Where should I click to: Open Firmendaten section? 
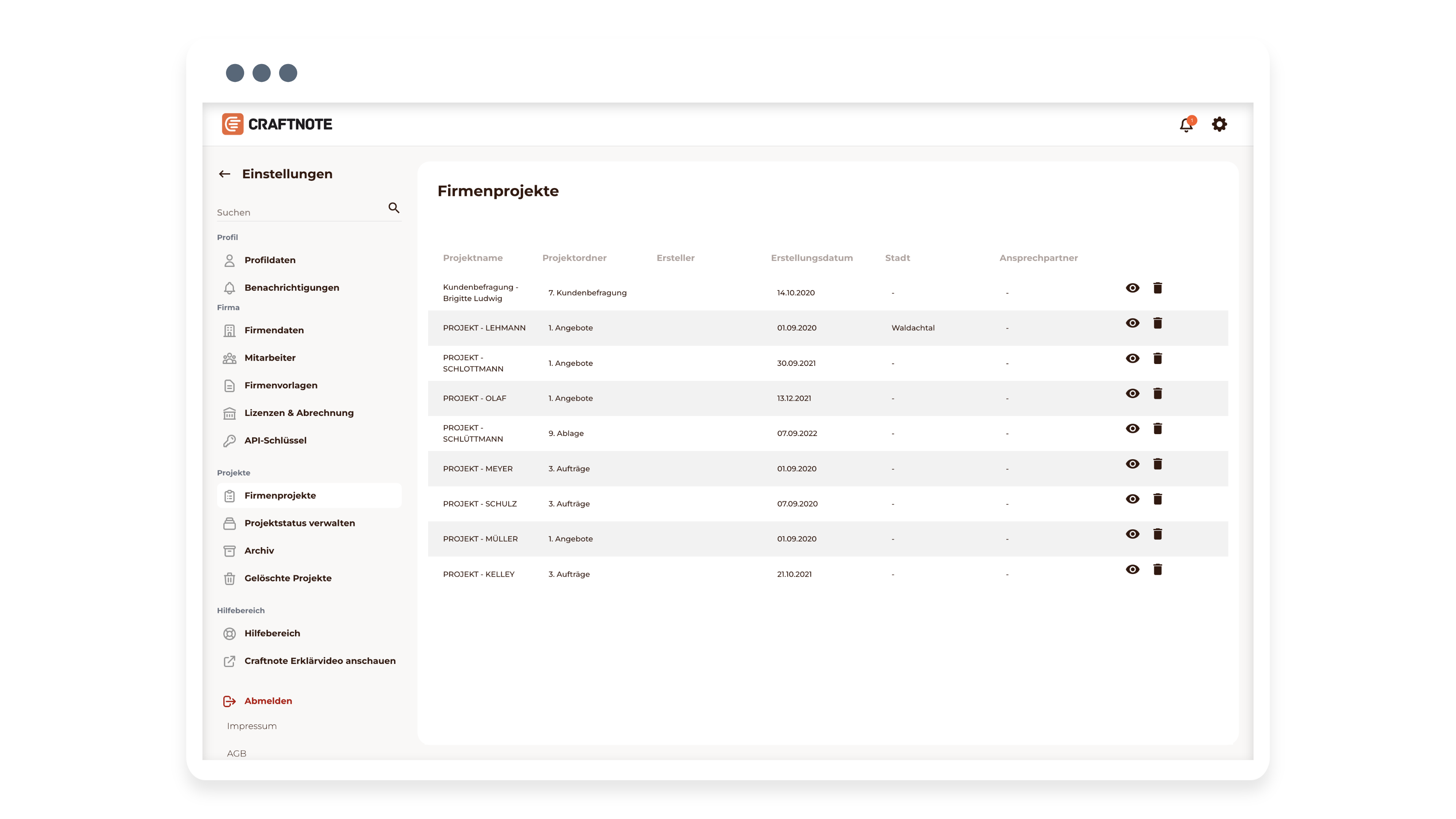click(x=309, y=330)
